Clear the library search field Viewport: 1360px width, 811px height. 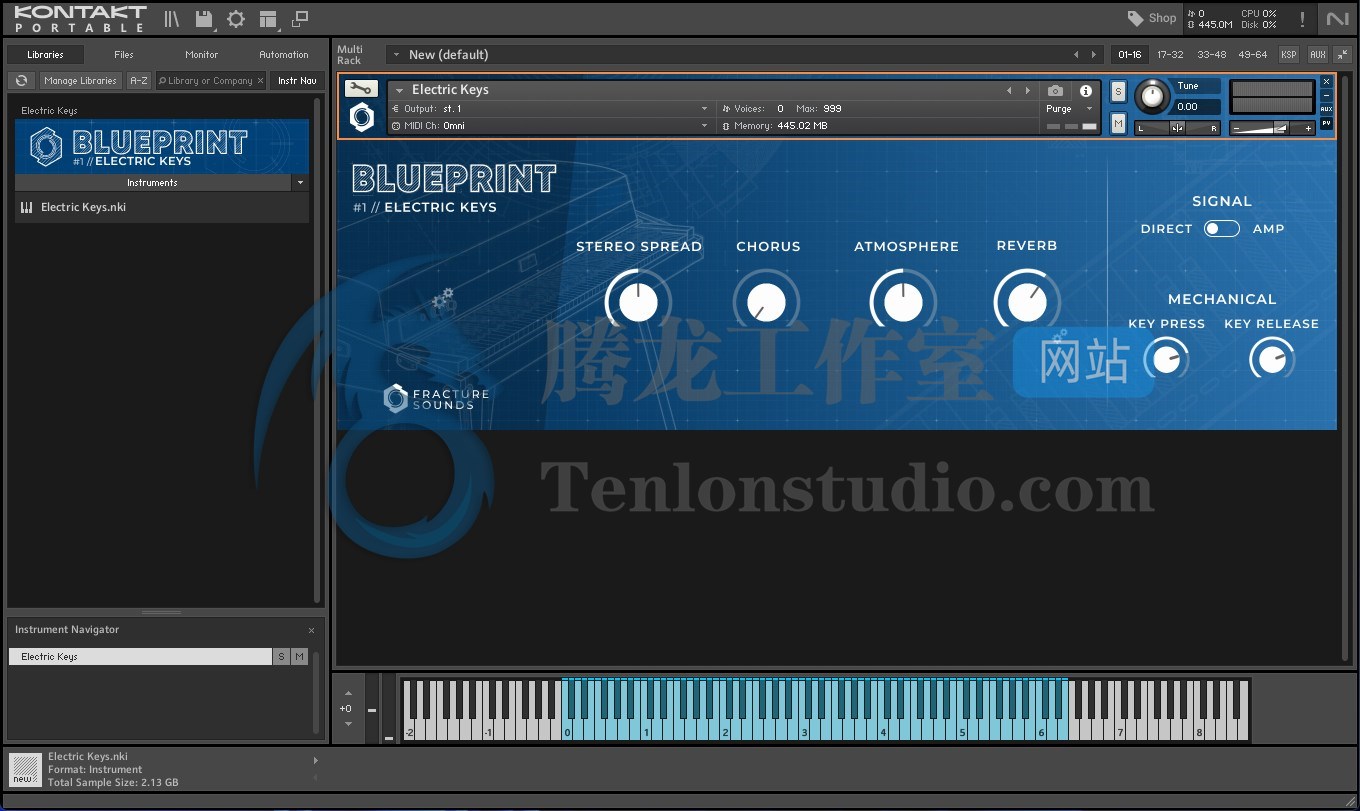click(x=261, y=81)
